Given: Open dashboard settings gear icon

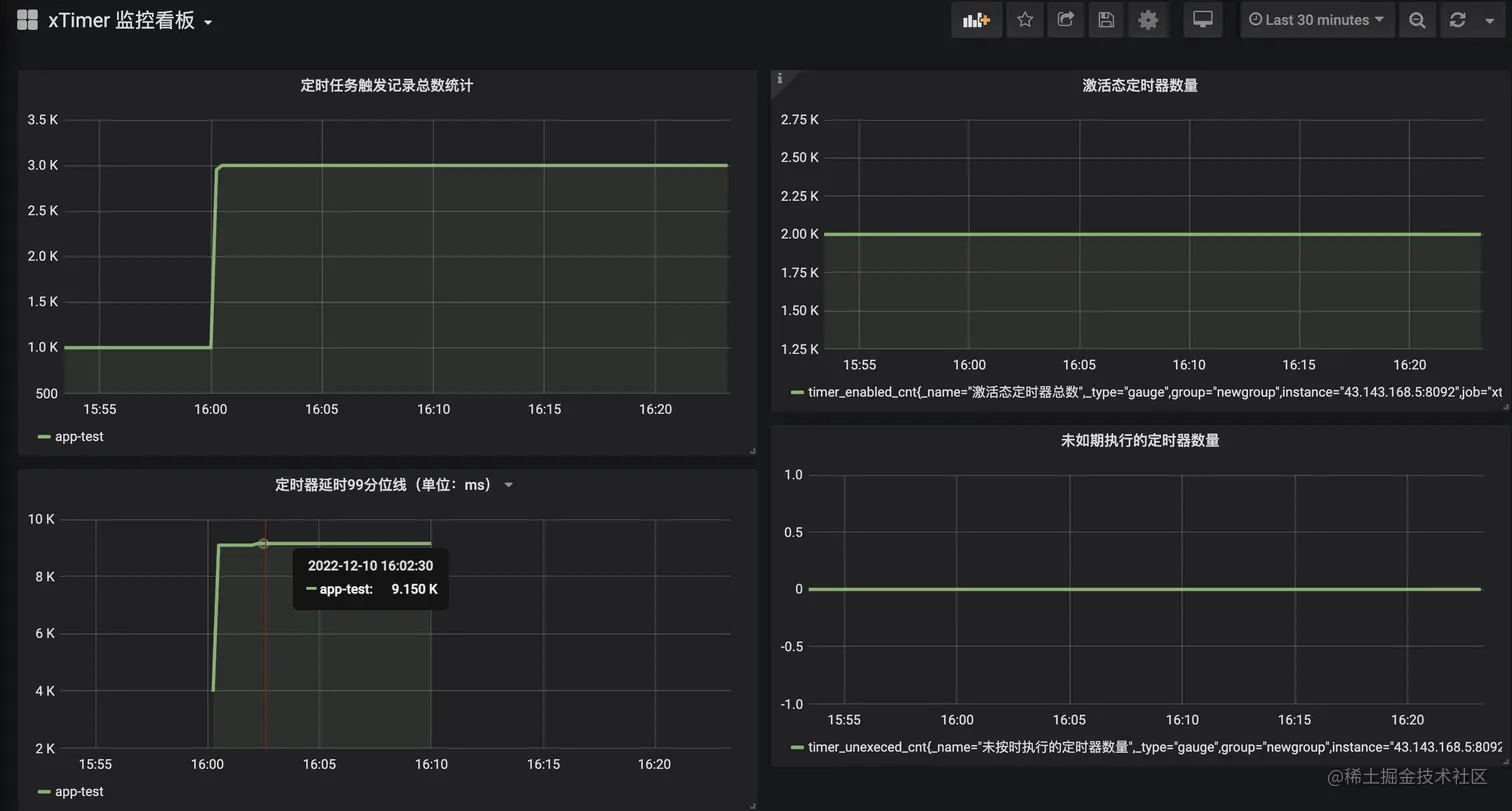Looking at the screenshot, I should point(1148,20).
